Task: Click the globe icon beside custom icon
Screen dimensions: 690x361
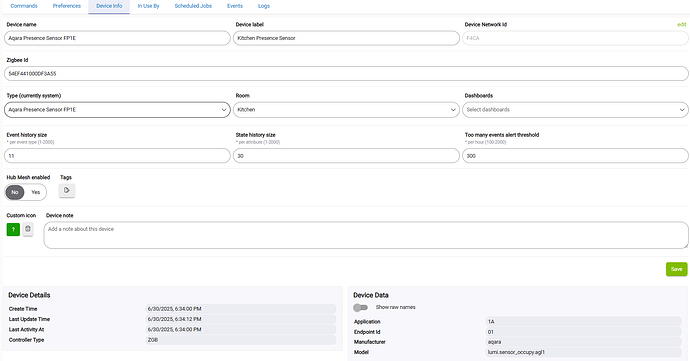Action: [x=28, y=229]
